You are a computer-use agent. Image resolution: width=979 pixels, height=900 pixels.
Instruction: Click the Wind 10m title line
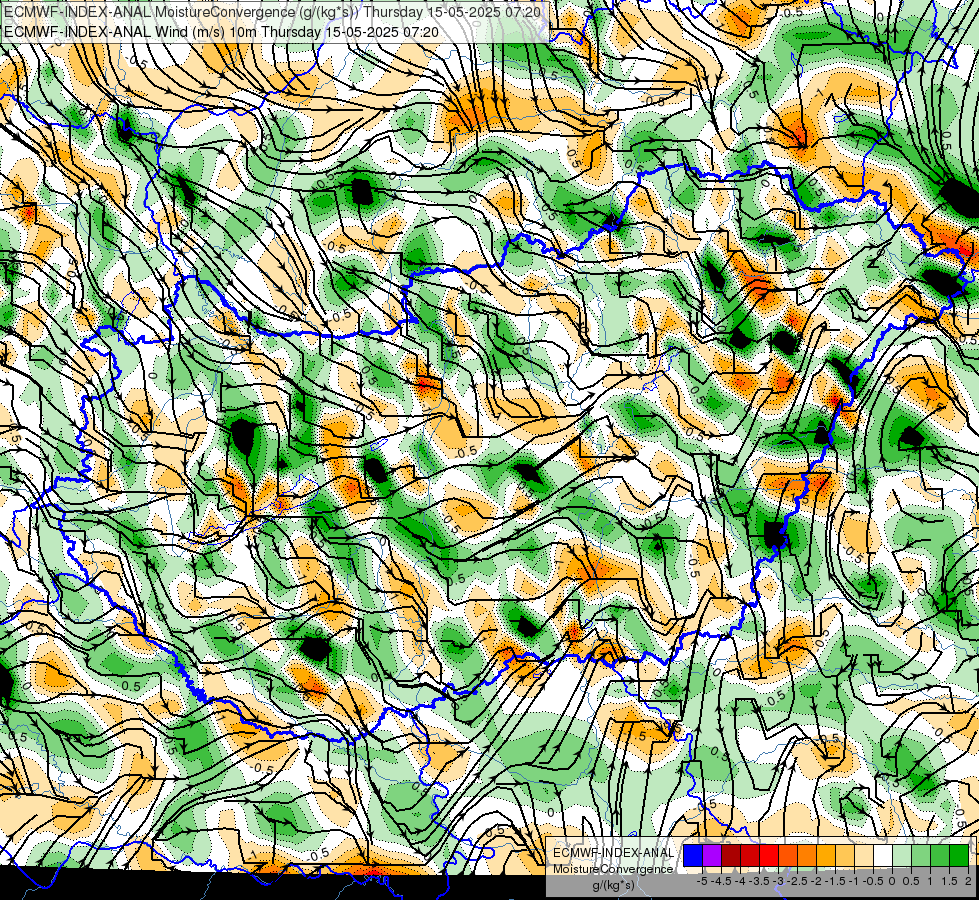point(221,32)
